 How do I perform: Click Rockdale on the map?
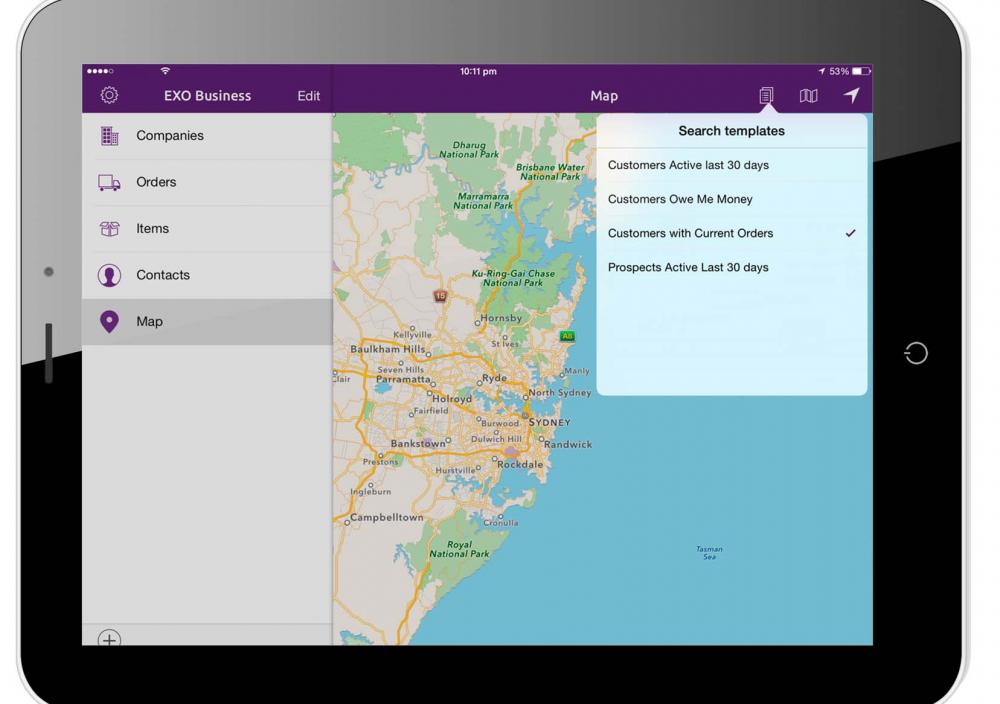520,464
